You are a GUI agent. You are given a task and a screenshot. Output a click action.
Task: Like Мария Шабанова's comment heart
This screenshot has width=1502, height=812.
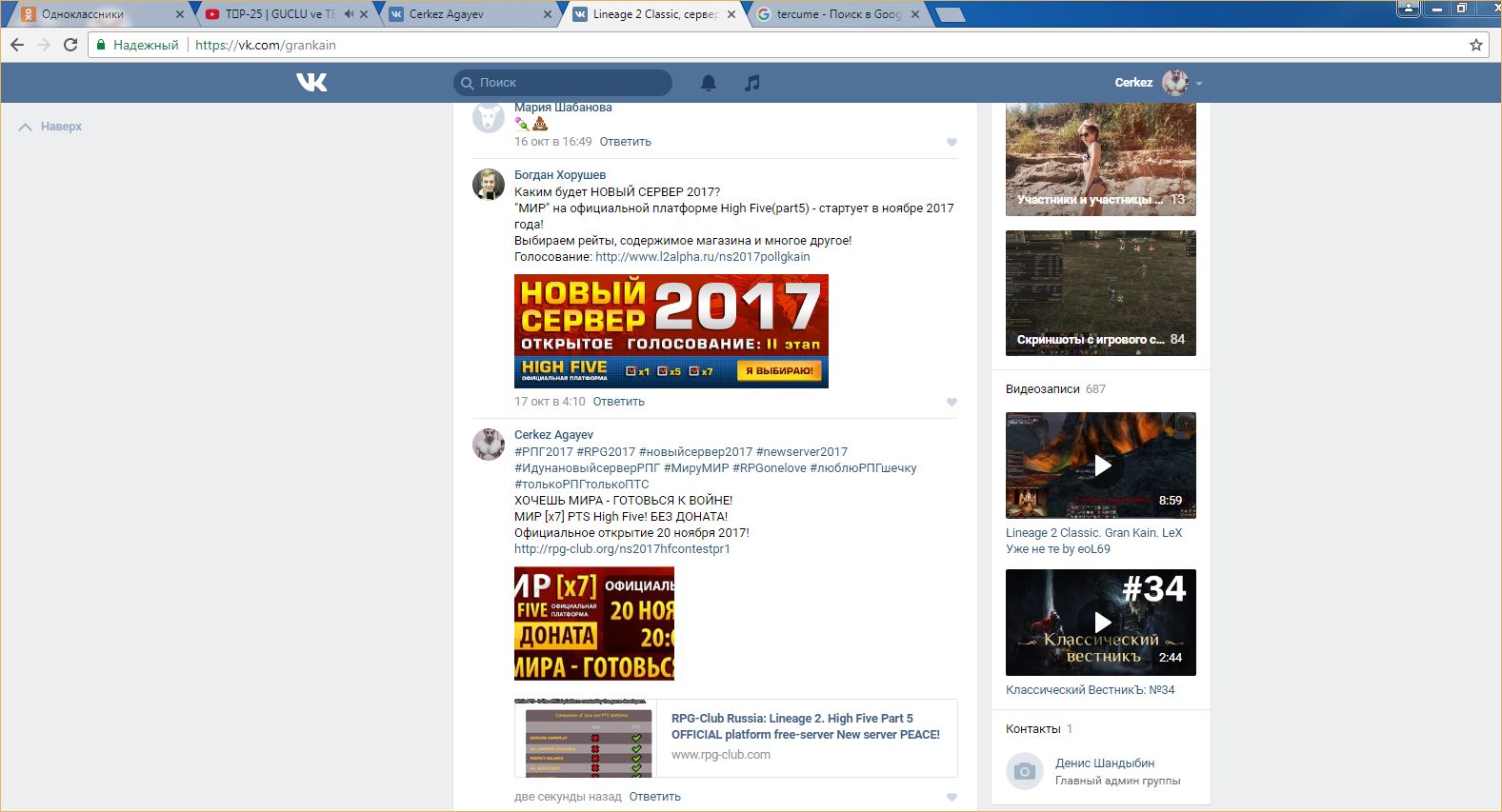[951, 142]
